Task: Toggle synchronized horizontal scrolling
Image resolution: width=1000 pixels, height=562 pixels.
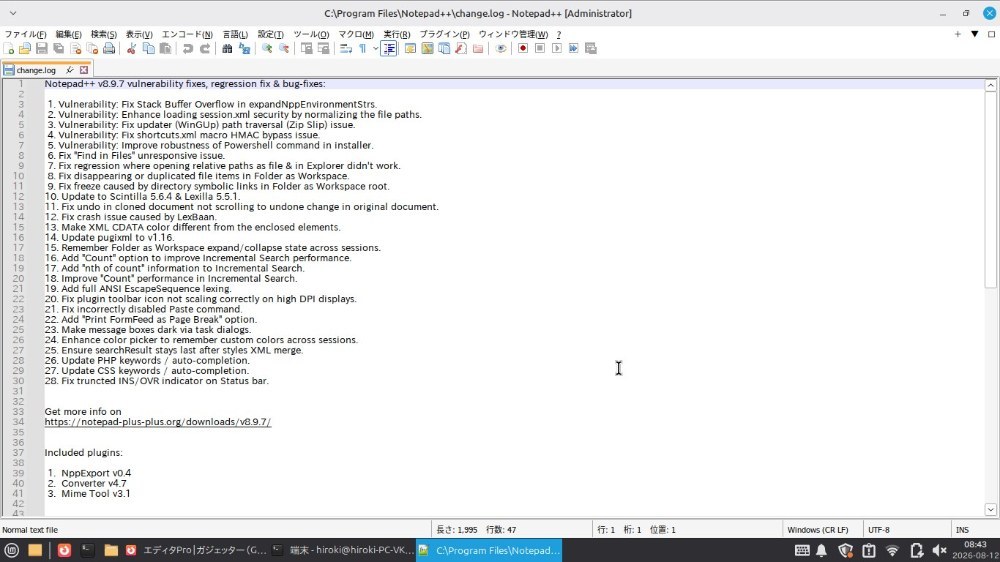Action: pyautogui.click(x=323, y=48)
